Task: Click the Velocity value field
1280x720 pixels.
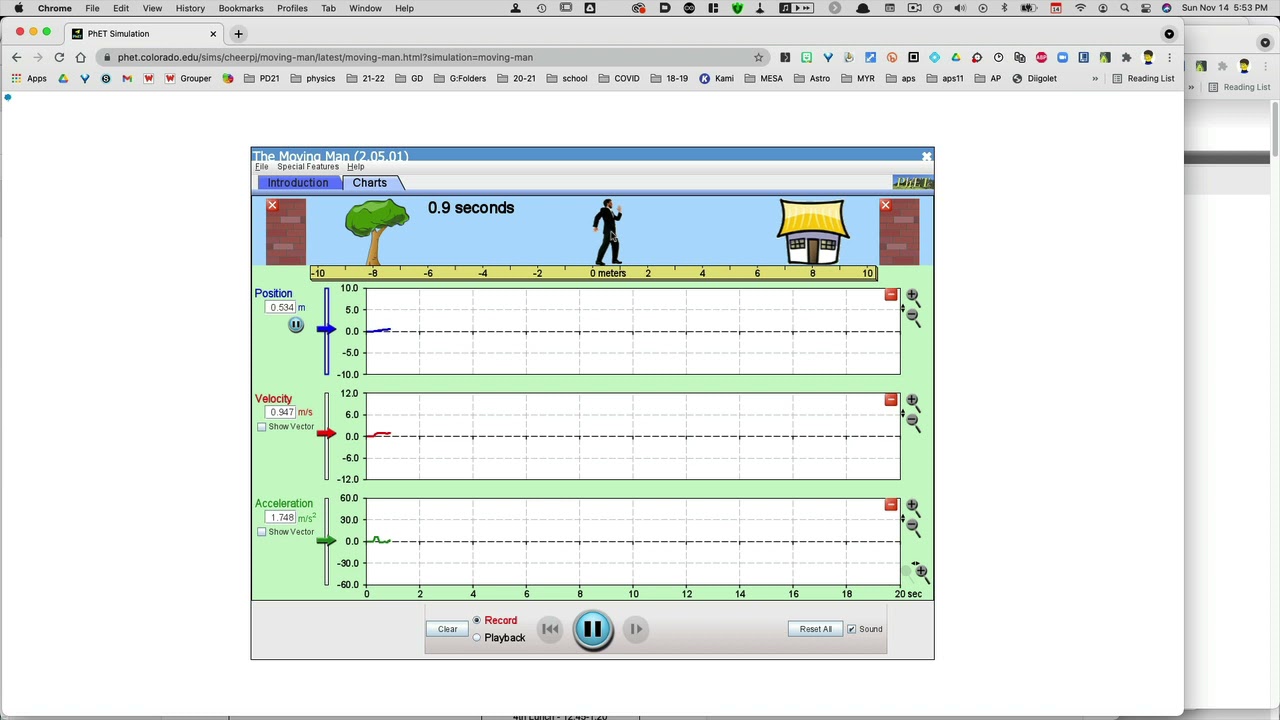Action: (x=281, y=412)
